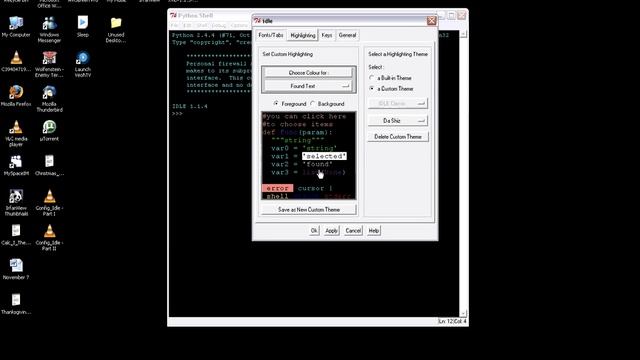Open the Unused Desktop folder icon
This screenshot has width=640, height=360.
pyautogui.click(x=116, y=29)
